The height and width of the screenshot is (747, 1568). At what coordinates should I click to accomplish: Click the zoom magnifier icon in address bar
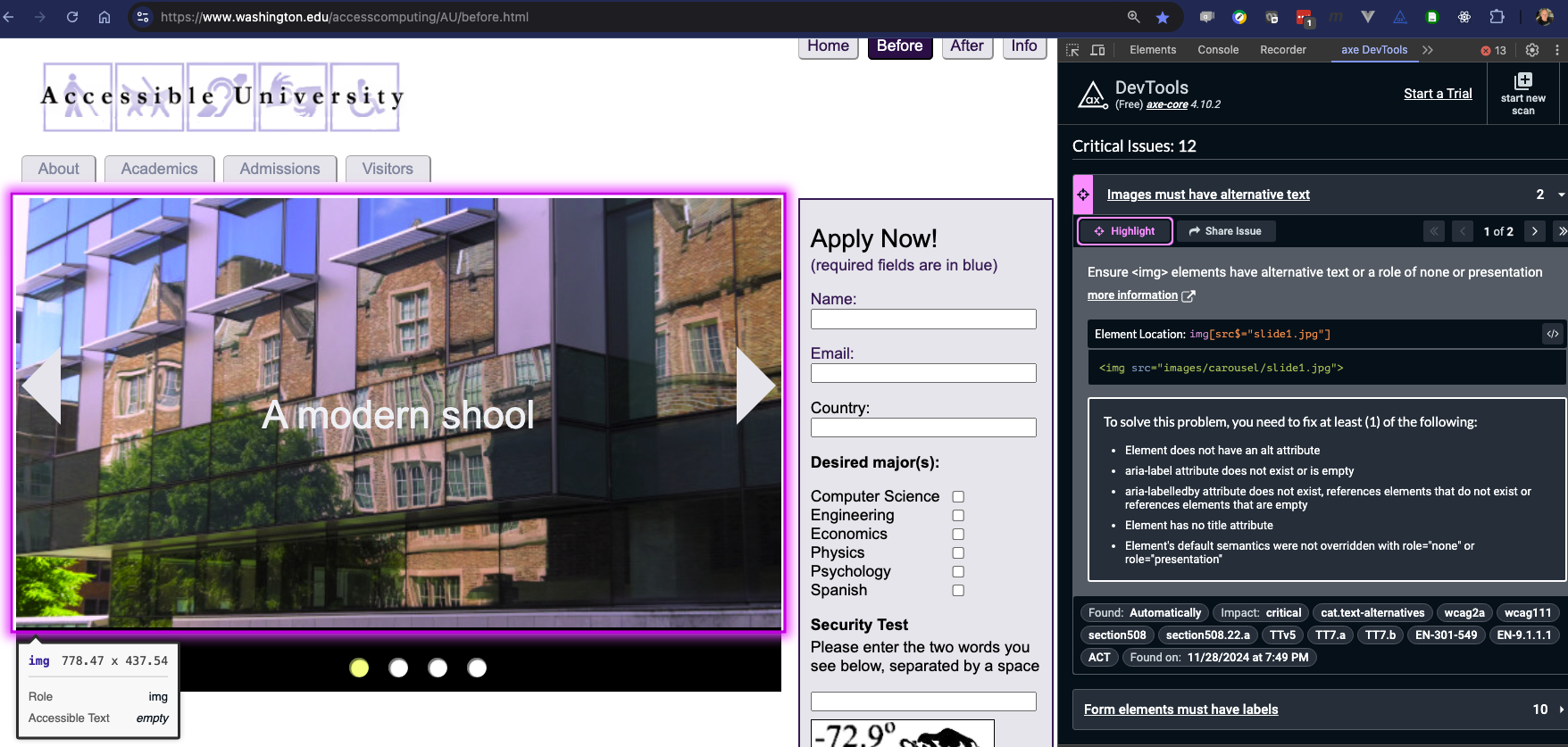coord(1133,17)
